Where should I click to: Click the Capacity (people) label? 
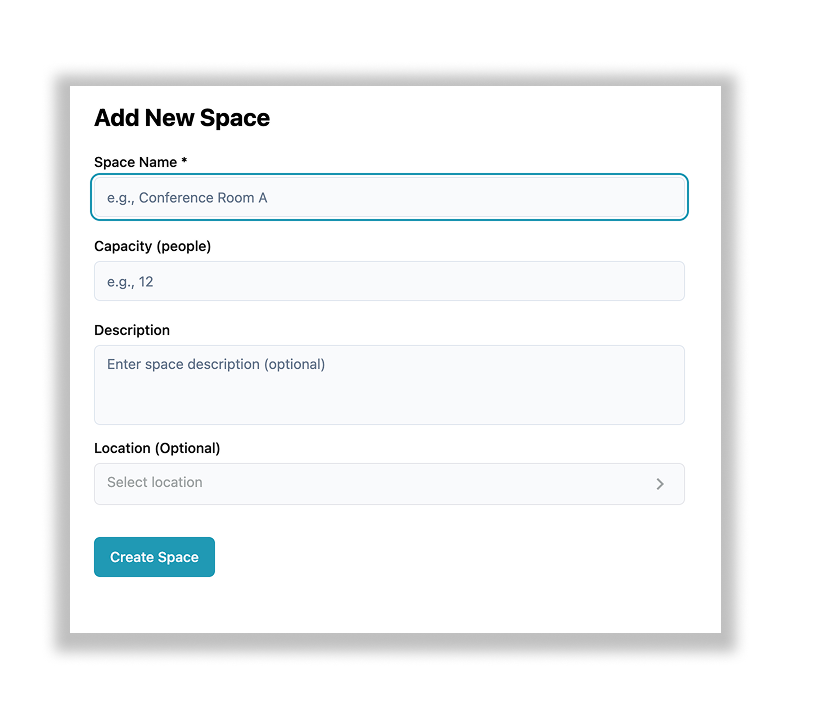tap(152, 246)
